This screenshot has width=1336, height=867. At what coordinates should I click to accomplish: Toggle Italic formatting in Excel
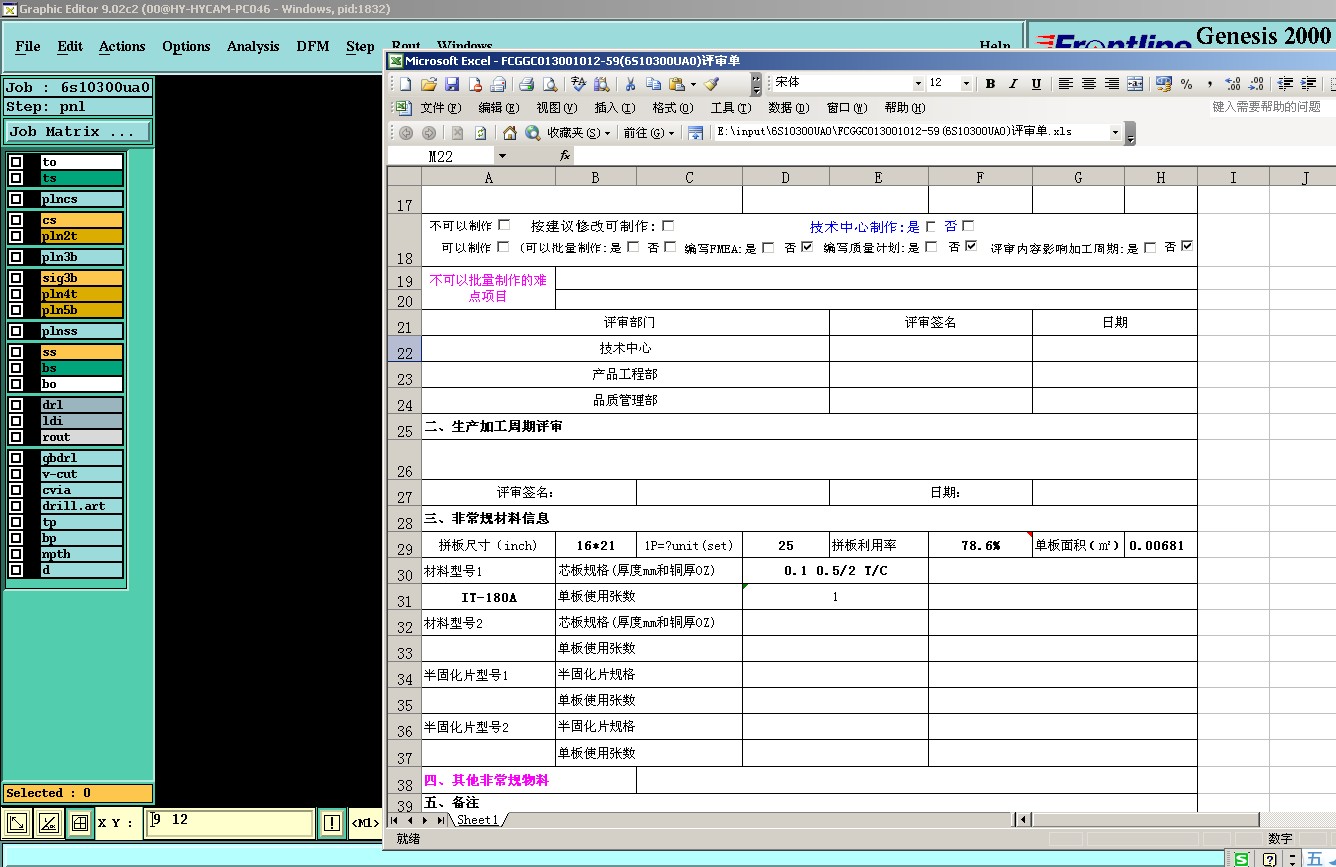click(1013, 84)
